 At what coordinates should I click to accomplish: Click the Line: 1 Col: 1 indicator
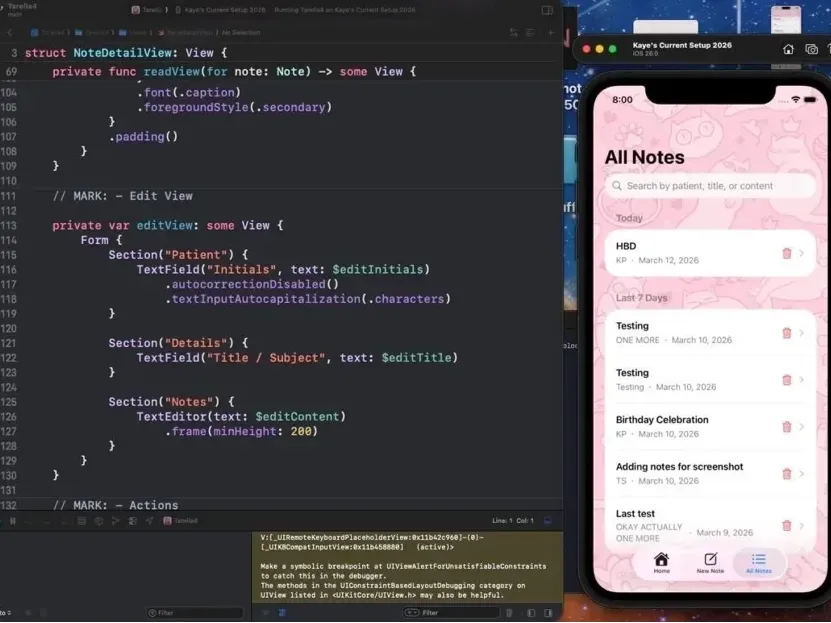(512, 521)
